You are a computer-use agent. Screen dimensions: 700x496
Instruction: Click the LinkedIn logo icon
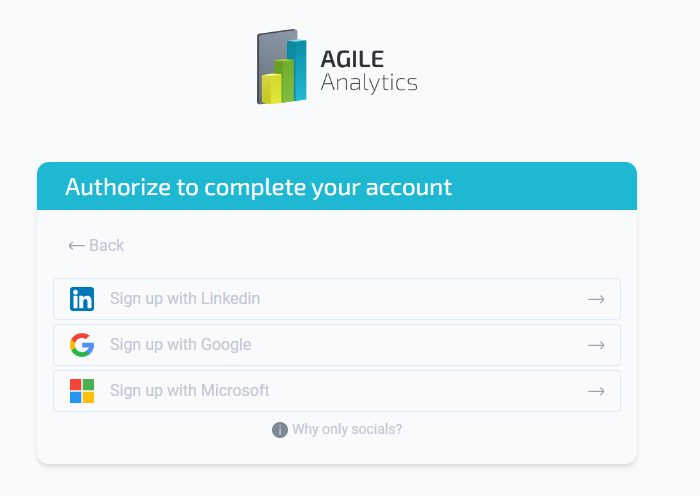pyautogui.click(x=82, y=299)
